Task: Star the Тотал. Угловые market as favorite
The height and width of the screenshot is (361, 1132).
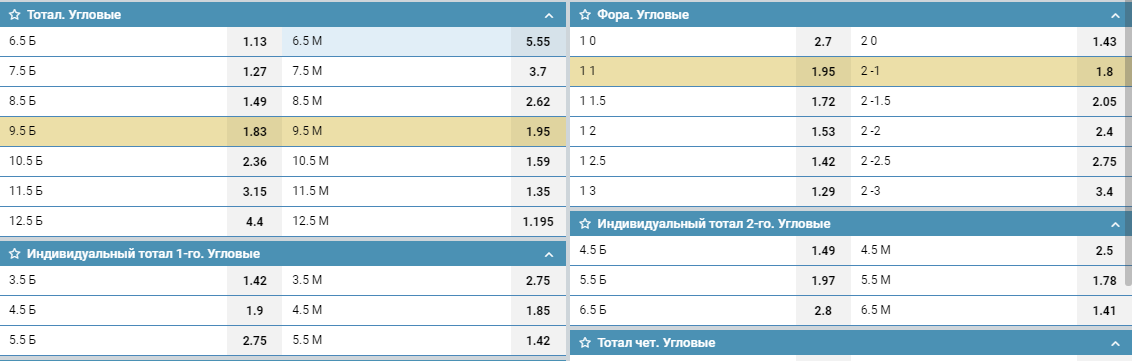Action: tap(14, 14)
